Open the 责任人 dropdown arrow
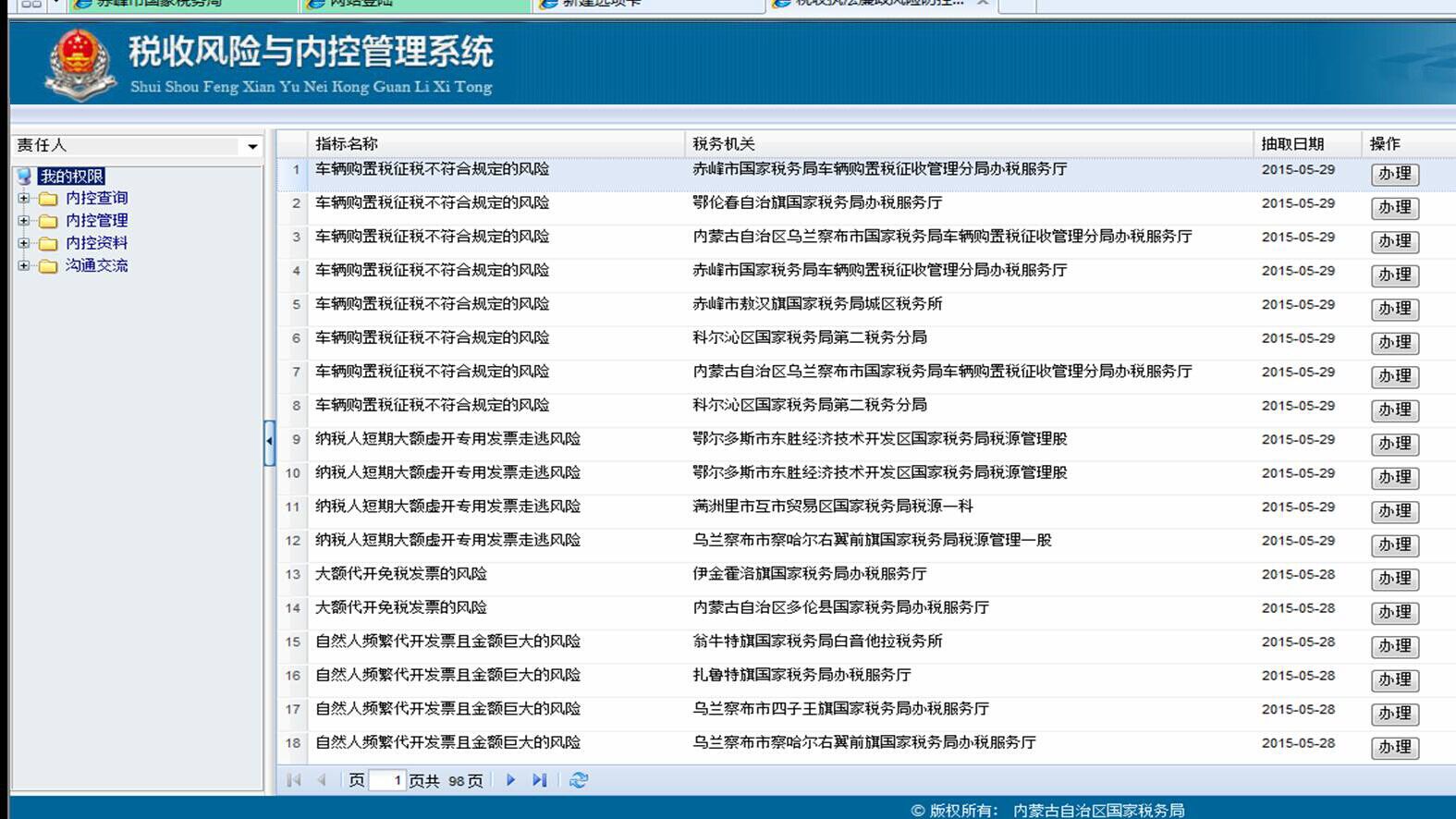This screenshot has height=819, width=1456. pyautogui.click(x=252, y=146)
